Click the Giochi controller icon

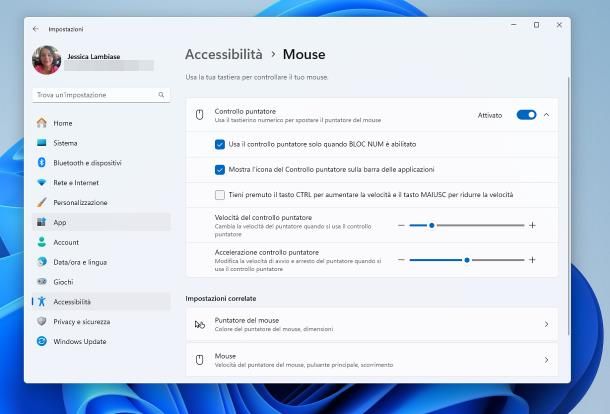click(42, 281)
